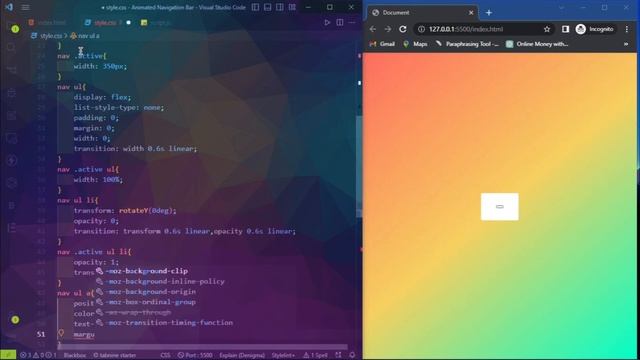
Task: Toggle secondary side bar layout icon
Action: (x=280, y=7)
